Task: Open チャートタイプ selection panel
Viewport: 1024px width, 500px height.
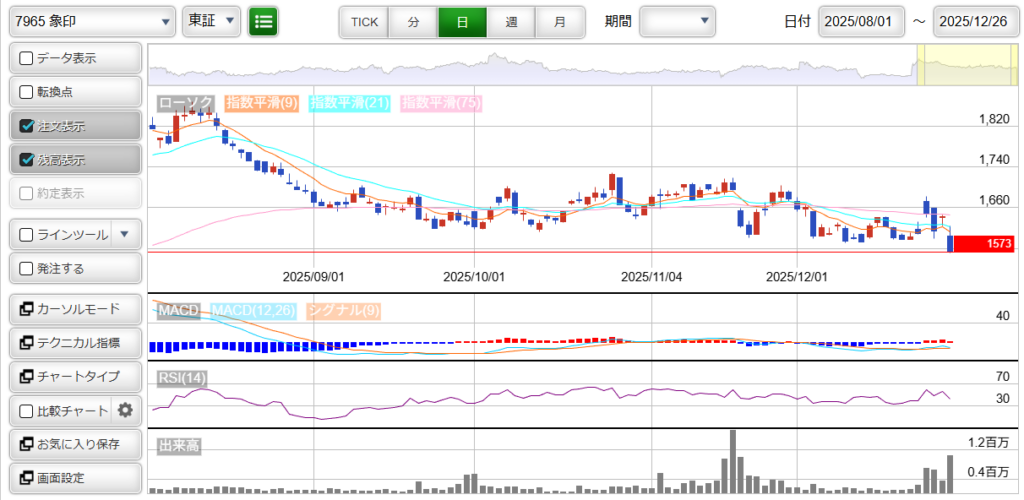Action: pyautogui.click(x=73, y=377)
